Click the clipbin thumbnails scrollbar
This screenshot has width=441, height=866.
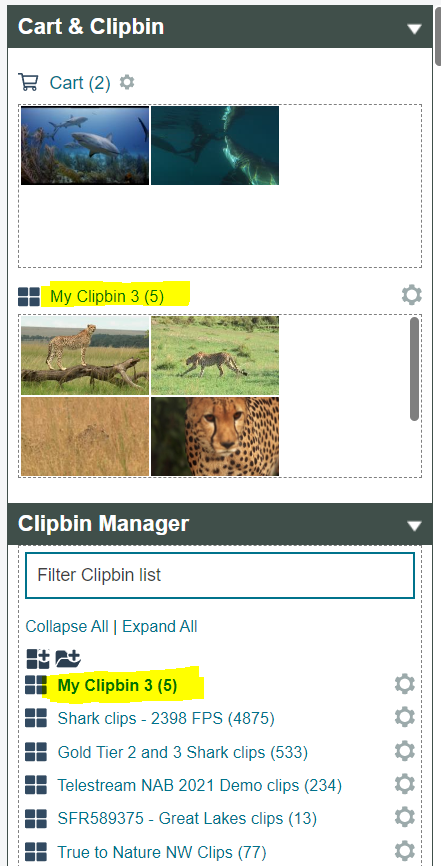coord(414,369)
